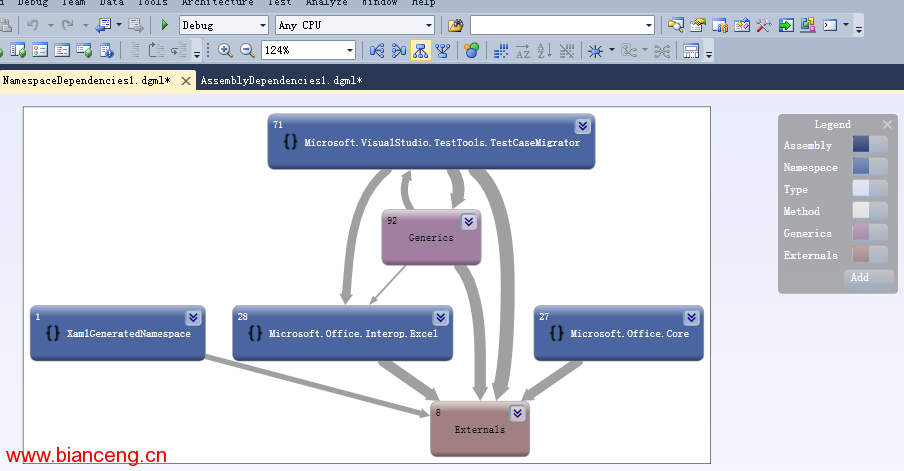Open the Debug menu
Image resolution: width=904 pixels, height=471 pixels.
(x=33, y=3)
